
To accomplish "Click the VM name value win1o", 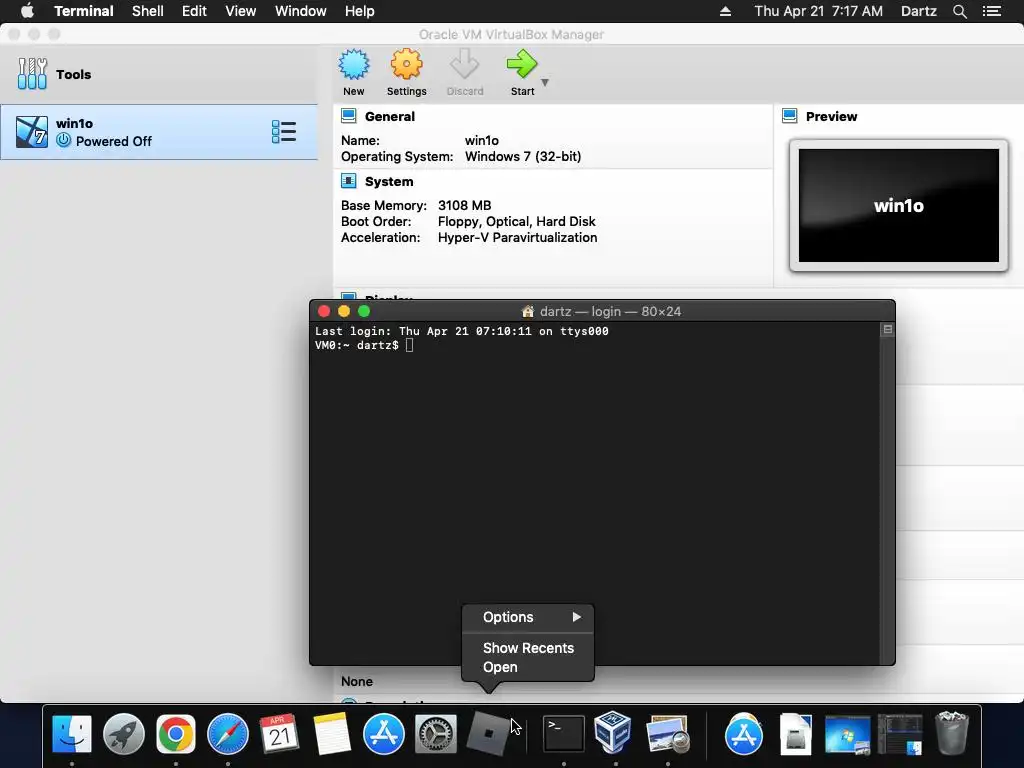I will 482,140.
